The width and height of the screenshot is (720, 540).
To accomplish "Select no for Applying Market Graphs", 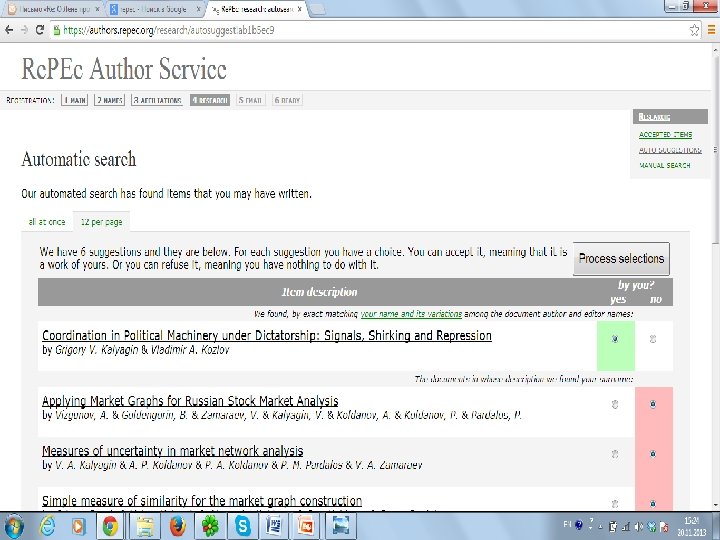I will tap(653, 404).
